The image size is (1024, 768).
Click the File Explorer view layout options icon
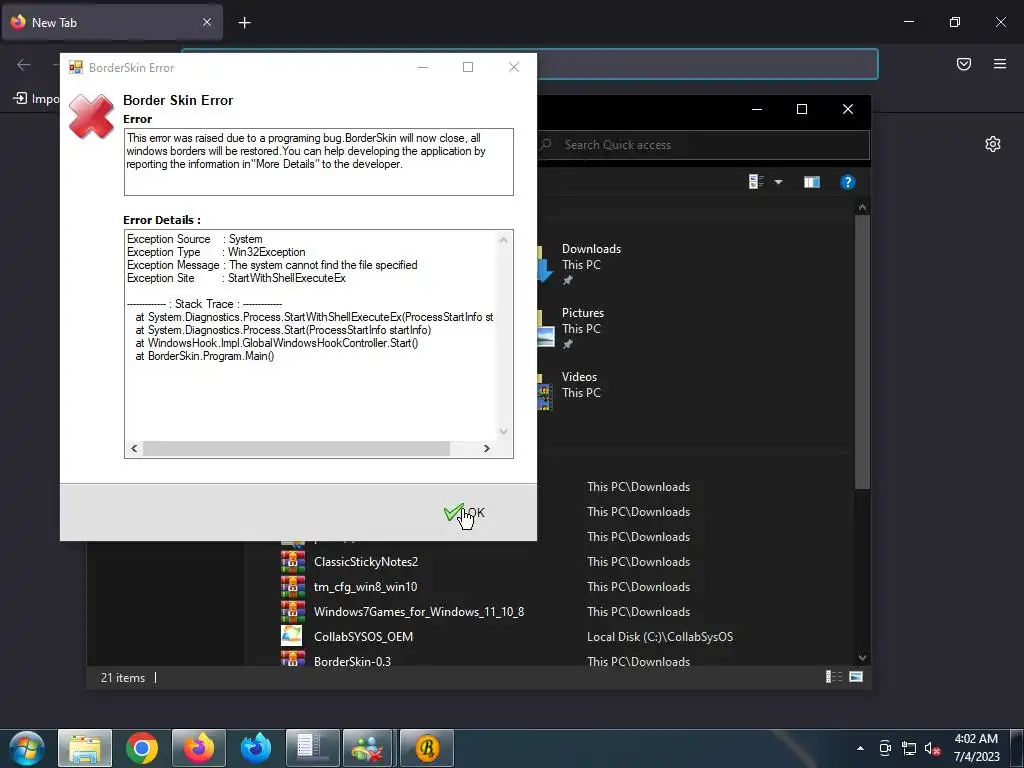[x=756, y=182]
